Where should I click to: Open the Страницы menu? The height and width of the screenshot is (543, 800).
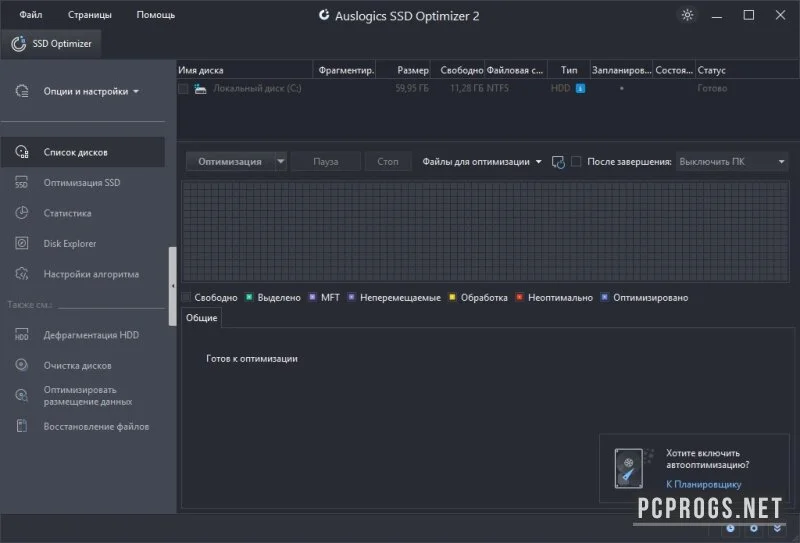90,15
